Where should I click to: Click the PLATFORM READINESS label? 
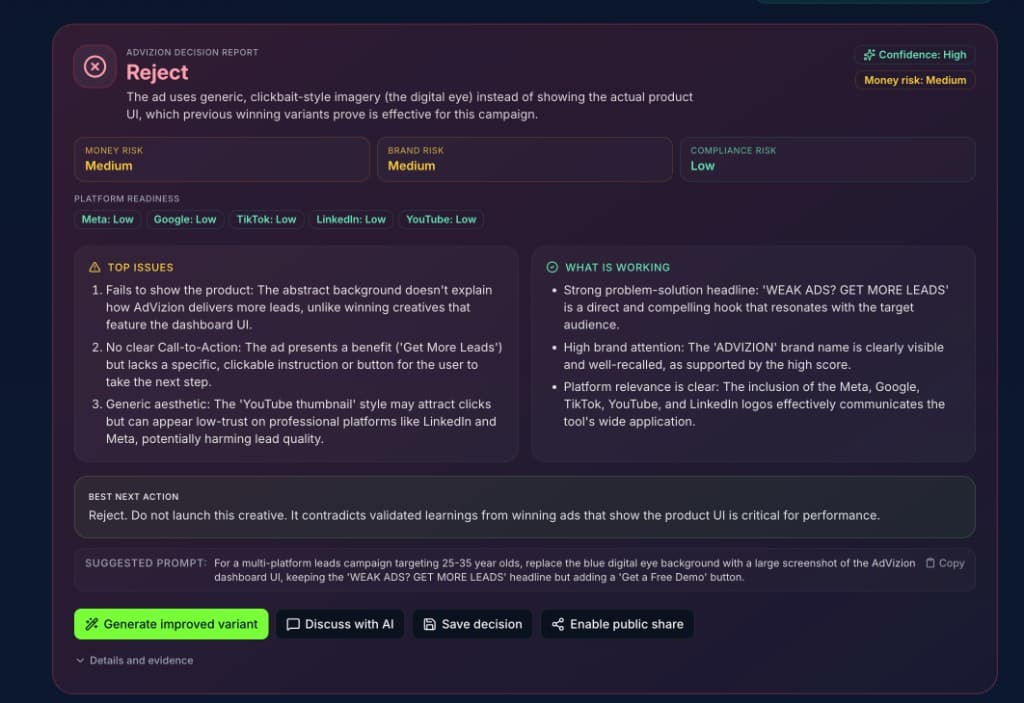(x=127, y=199)
